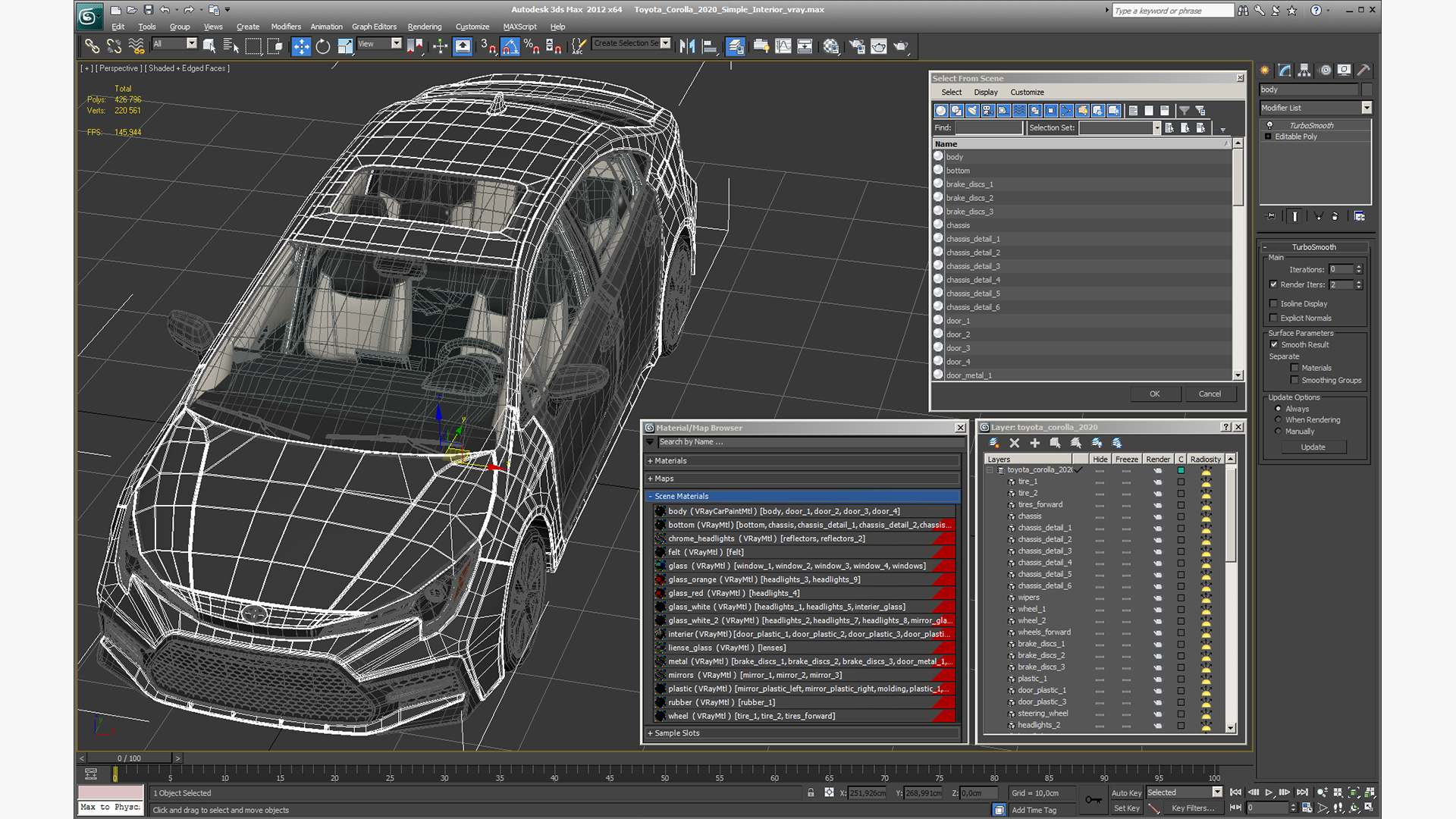Screen dimensions: 1456x819
Task: Open Display menu in Select From Scene
Action: click(986, 93)
